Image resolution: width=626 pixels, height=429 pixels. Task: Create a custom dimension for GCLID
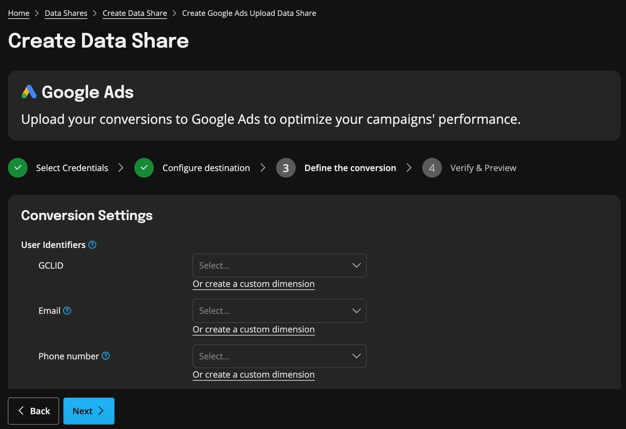click(x=253, y=284)
